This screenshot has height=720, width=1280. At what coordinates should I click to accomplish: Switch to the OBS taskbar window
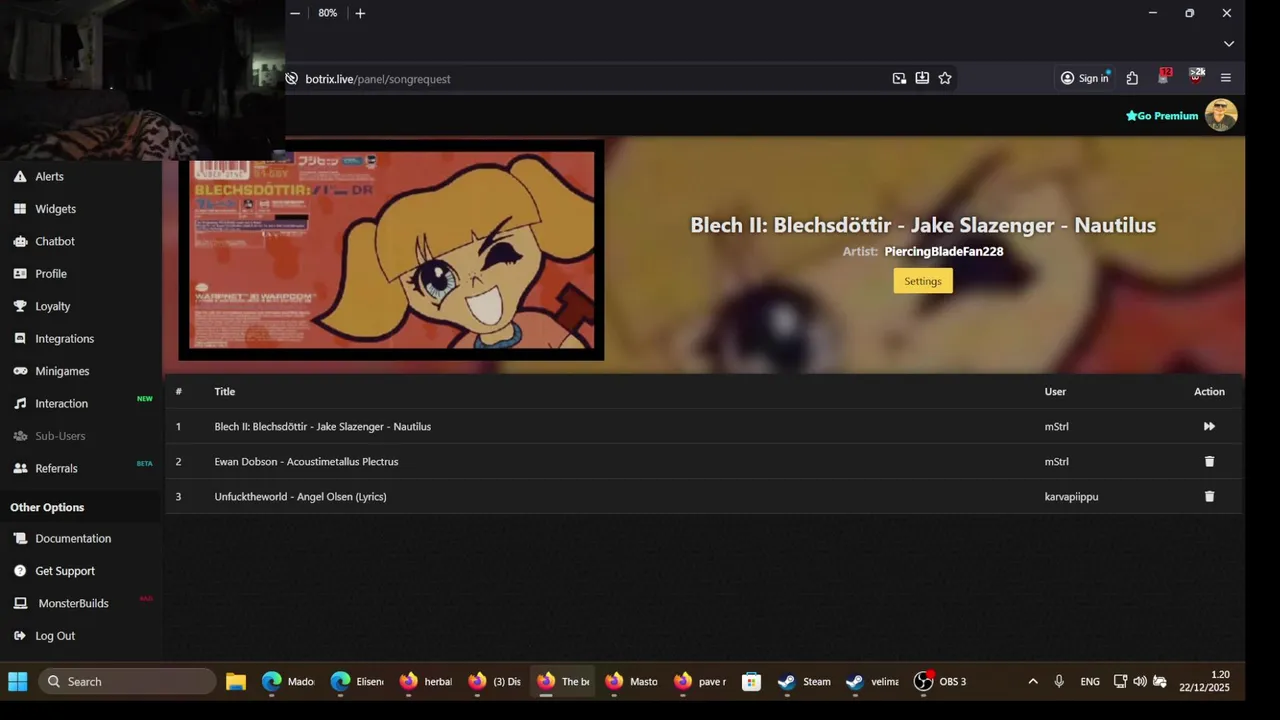tap(941, 682)
